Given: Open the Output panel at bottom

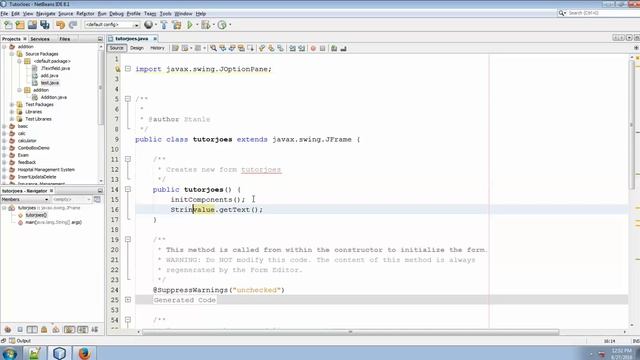Looking at the screenshot, I should tap(20, 341).
